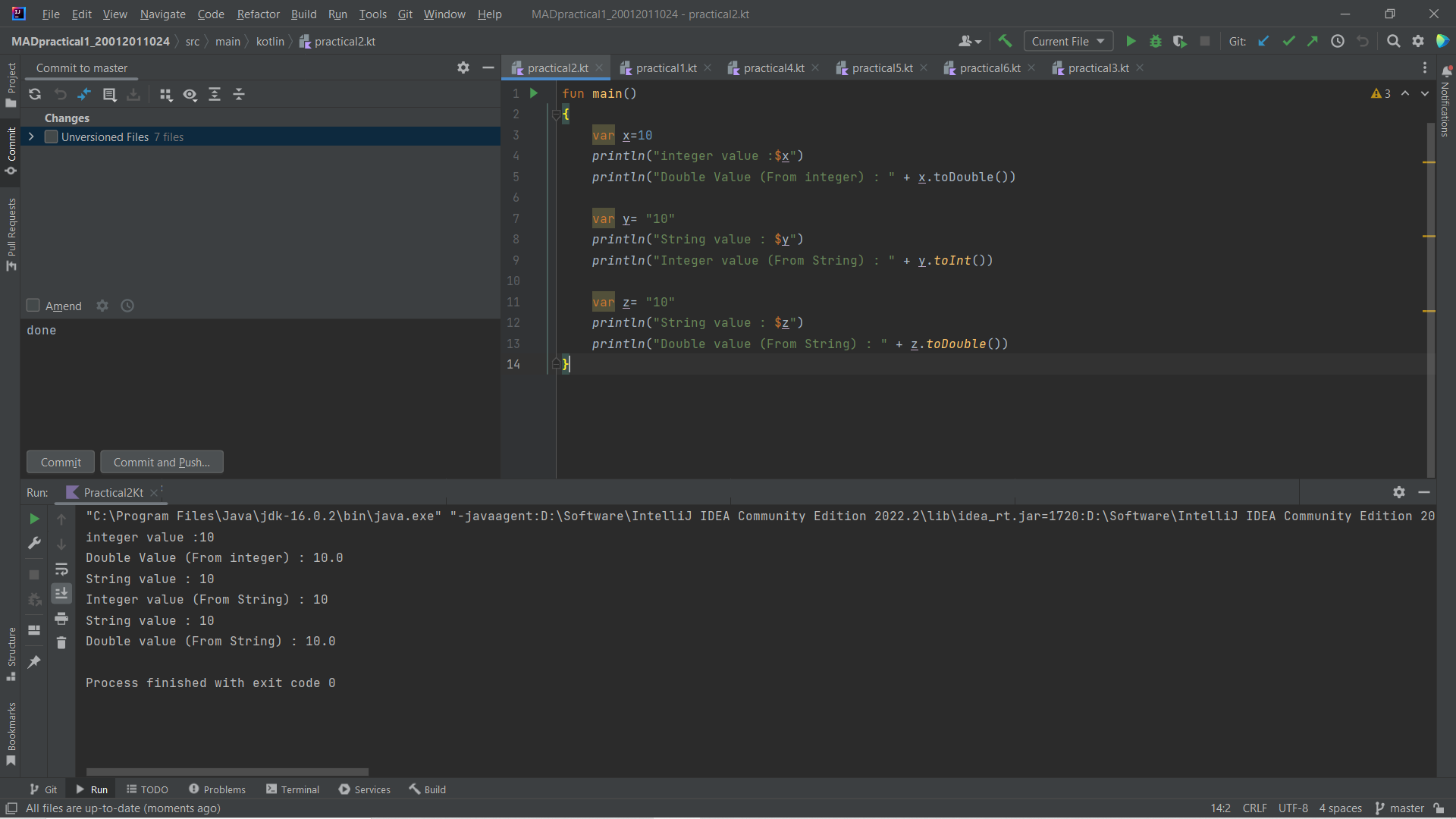Open the Notifications side panel

tap(1445, 102)
